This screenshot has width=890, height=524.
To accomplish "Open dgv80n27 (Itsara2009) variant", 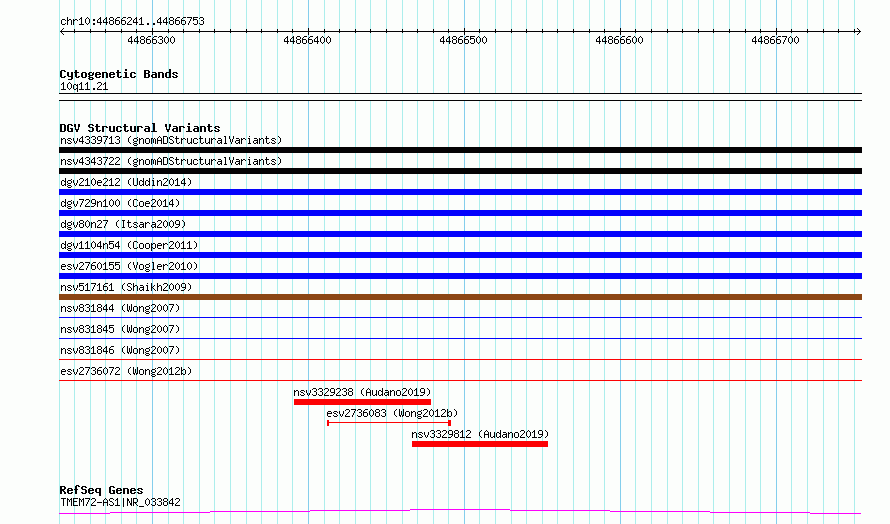I will click(123, 224).
